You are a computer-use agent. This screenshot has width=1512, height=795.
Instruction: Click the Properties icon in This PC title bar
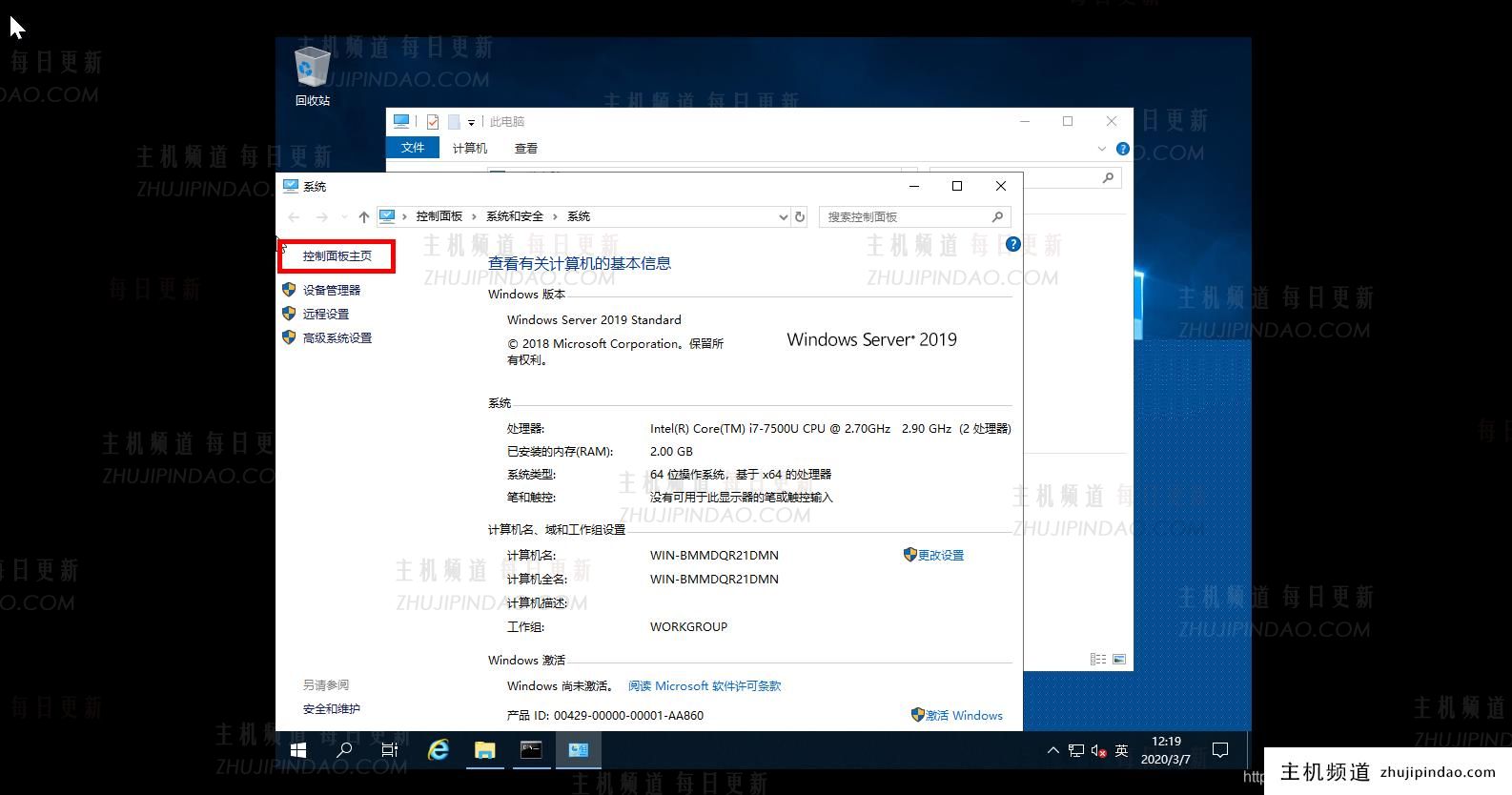coord(433,121)
